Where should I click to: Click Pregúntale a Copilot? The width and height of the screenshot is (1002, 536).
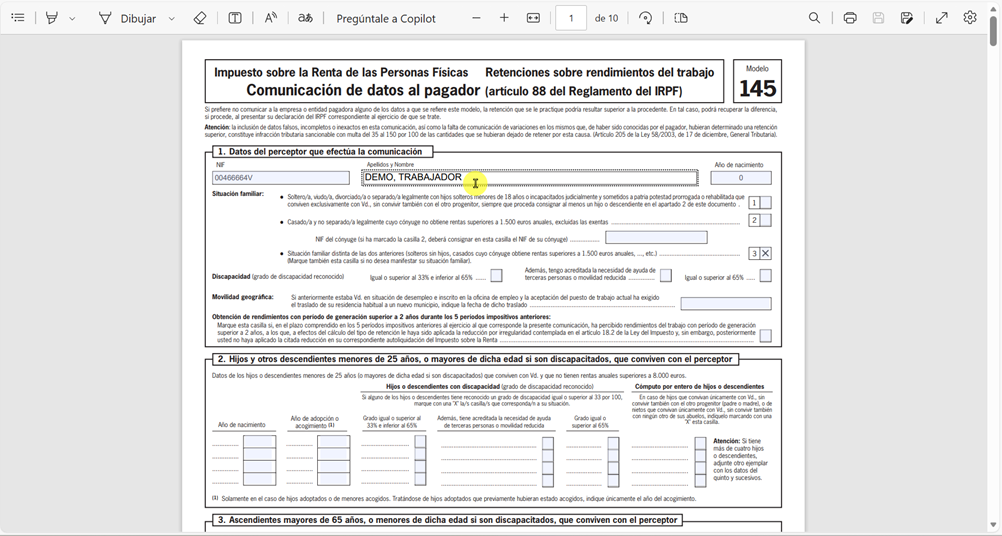pyautogui.click(x=386, y=19)
